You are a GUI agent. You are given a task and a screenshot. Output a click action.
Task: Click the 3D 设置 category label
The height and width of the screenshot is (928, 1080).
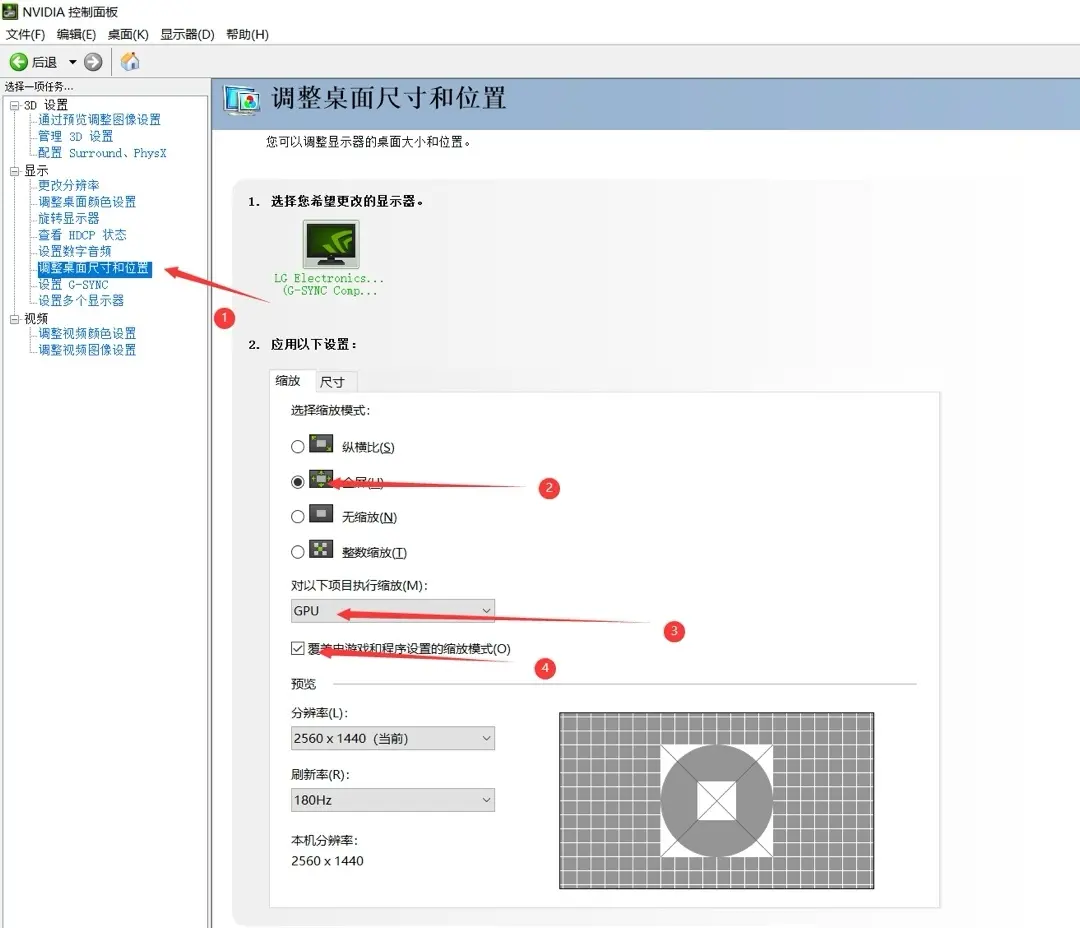coord(46,105)
